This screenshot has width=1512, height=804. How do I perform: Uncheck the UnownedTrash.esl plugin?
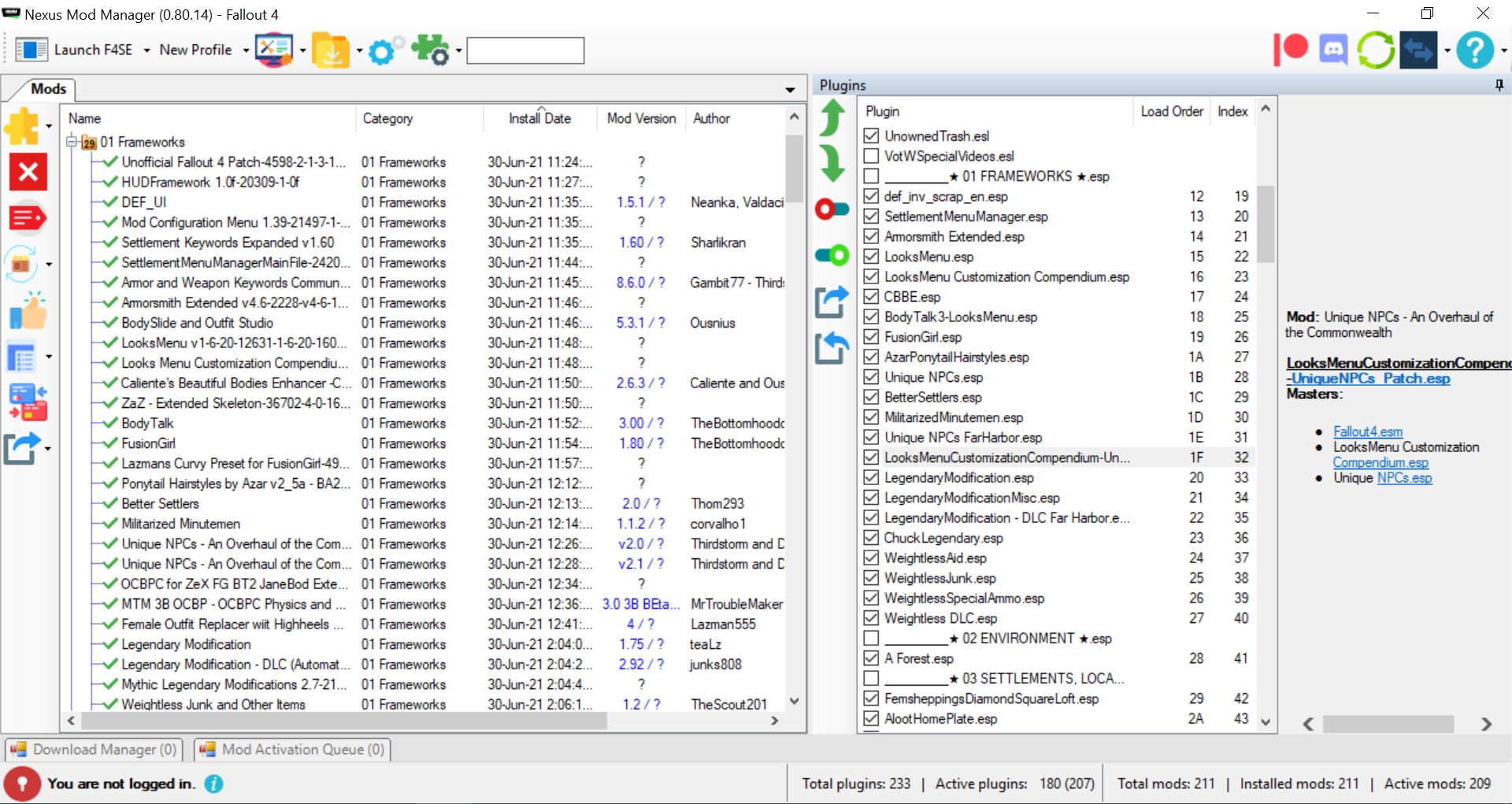tap(871, 135)
